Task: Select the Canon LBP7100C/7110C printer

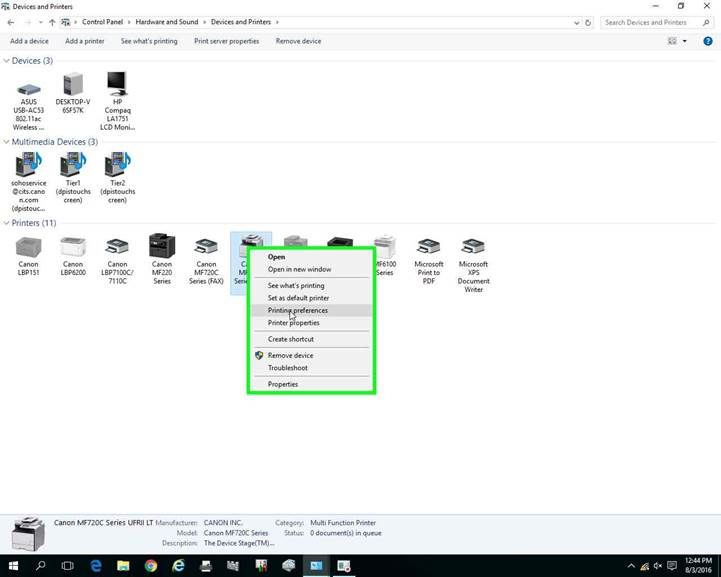Action: (117, 260)
